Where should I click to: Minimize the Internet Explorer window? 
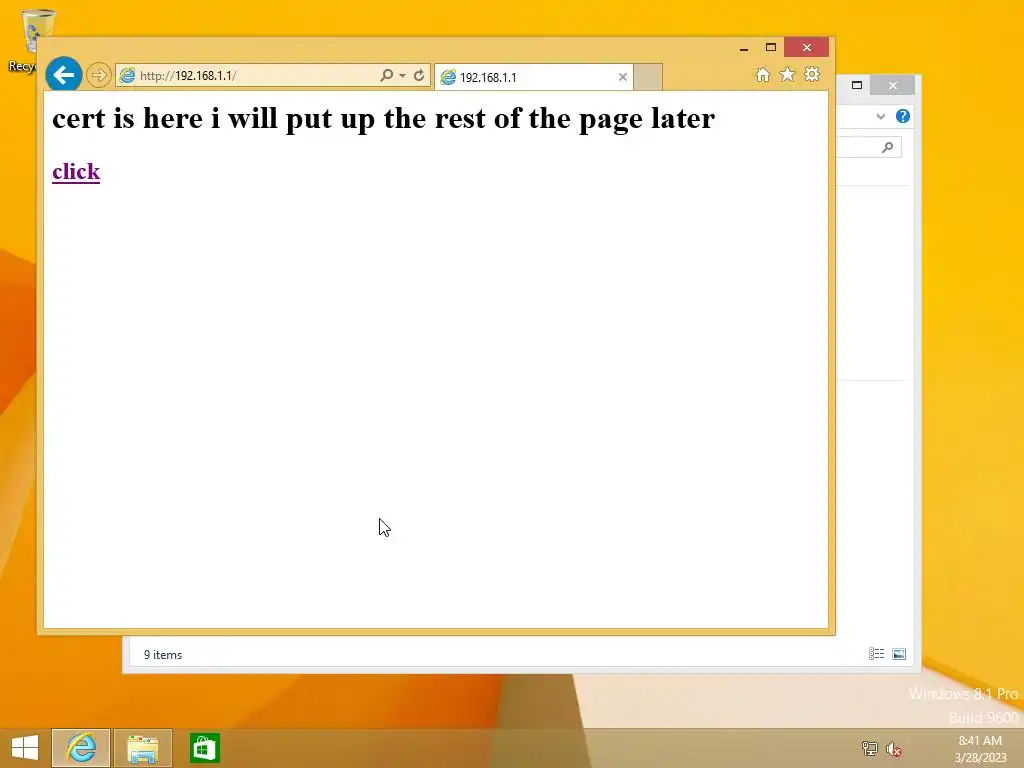point(744,48)
